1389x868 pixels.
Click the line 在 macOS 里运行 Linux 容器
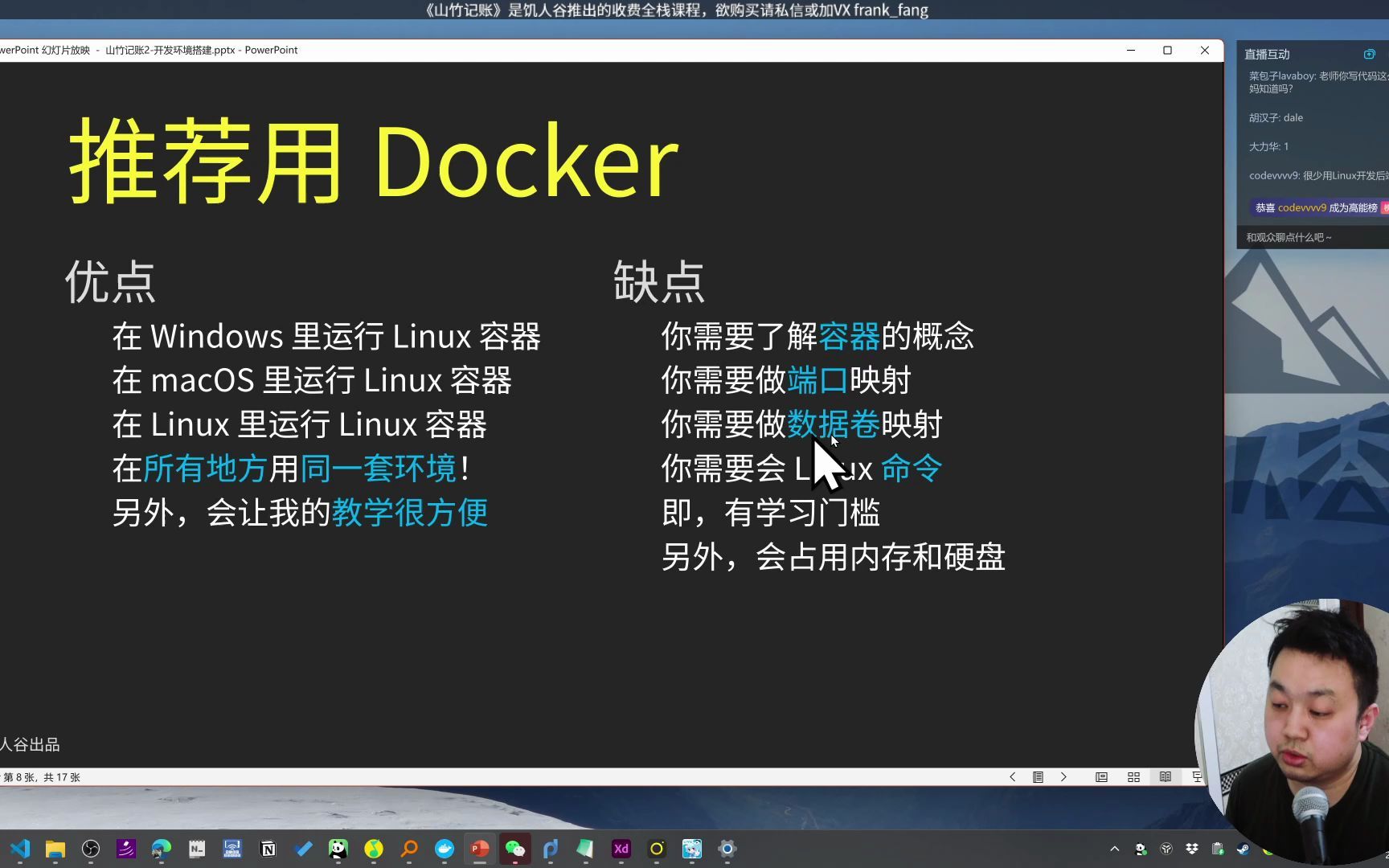click(x=312, y=380)
